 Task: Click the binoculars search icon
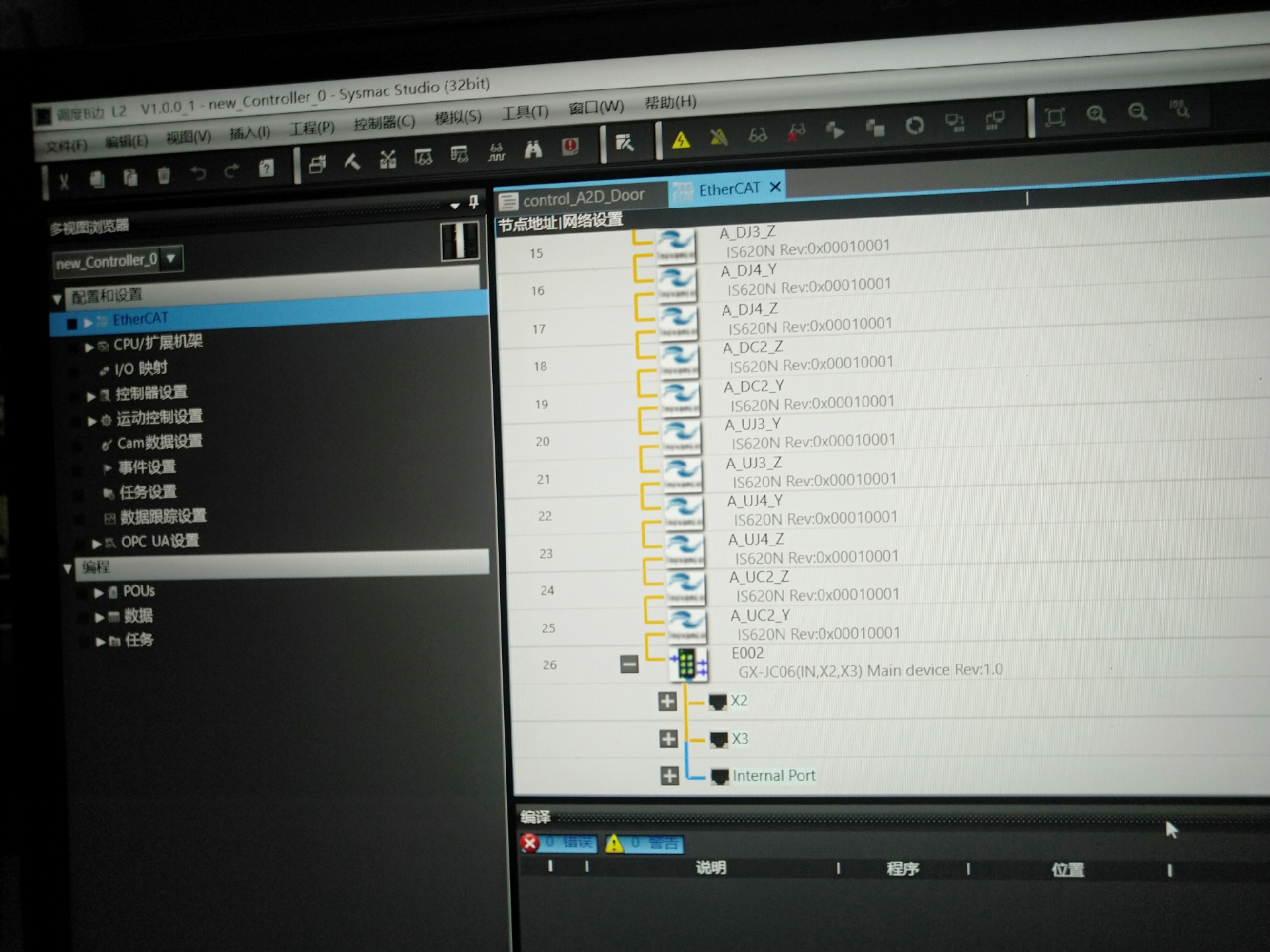[533, 149]
